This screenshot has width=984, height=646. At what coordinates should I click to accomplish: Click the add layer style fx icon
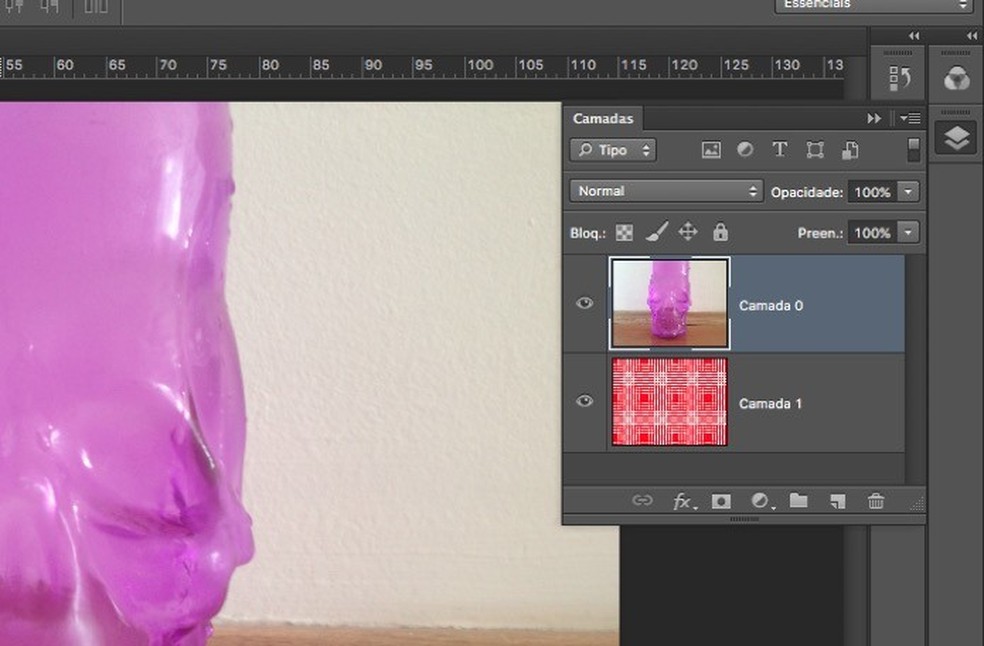[683, 501]
